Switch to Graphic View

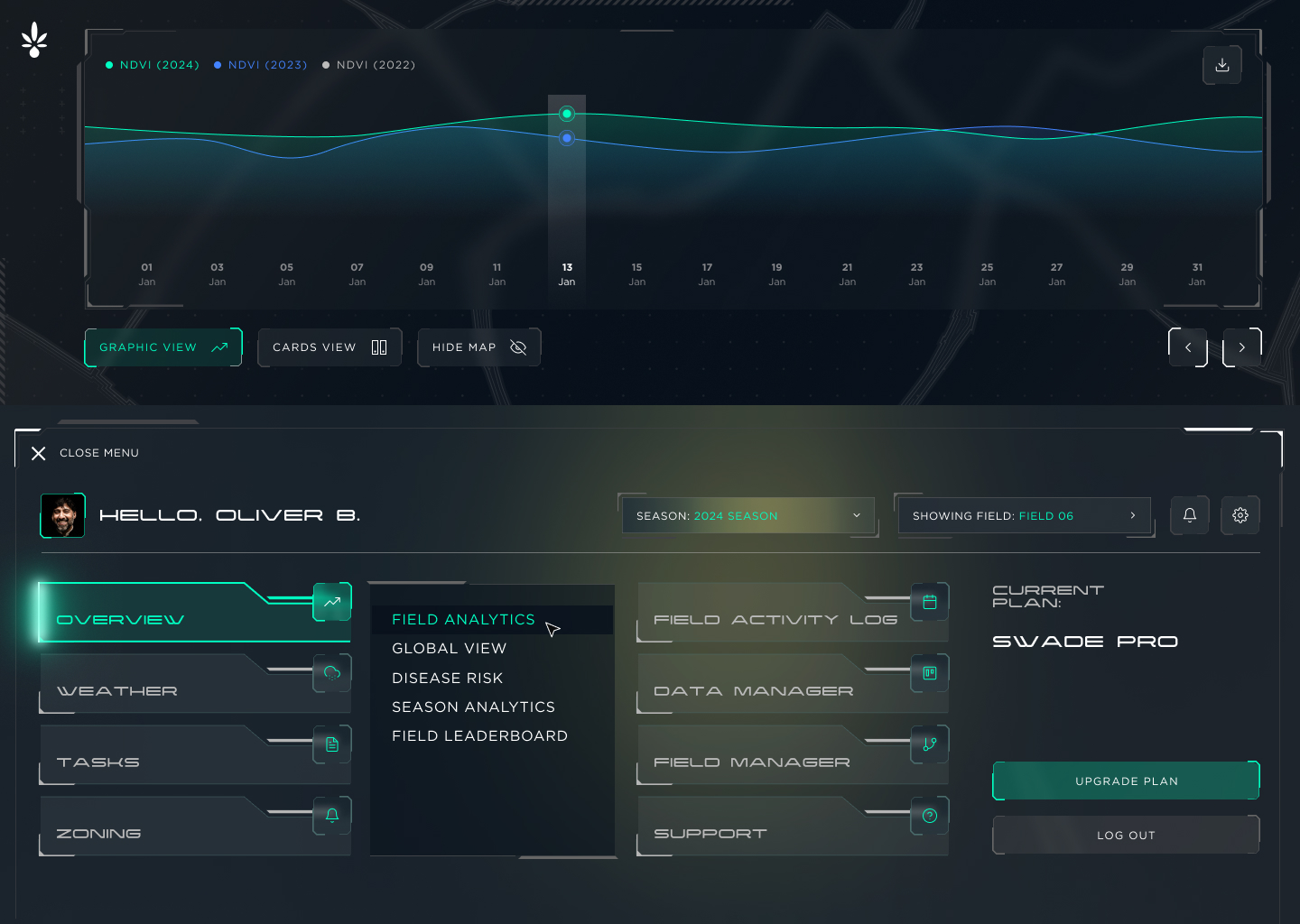(163, 347)
